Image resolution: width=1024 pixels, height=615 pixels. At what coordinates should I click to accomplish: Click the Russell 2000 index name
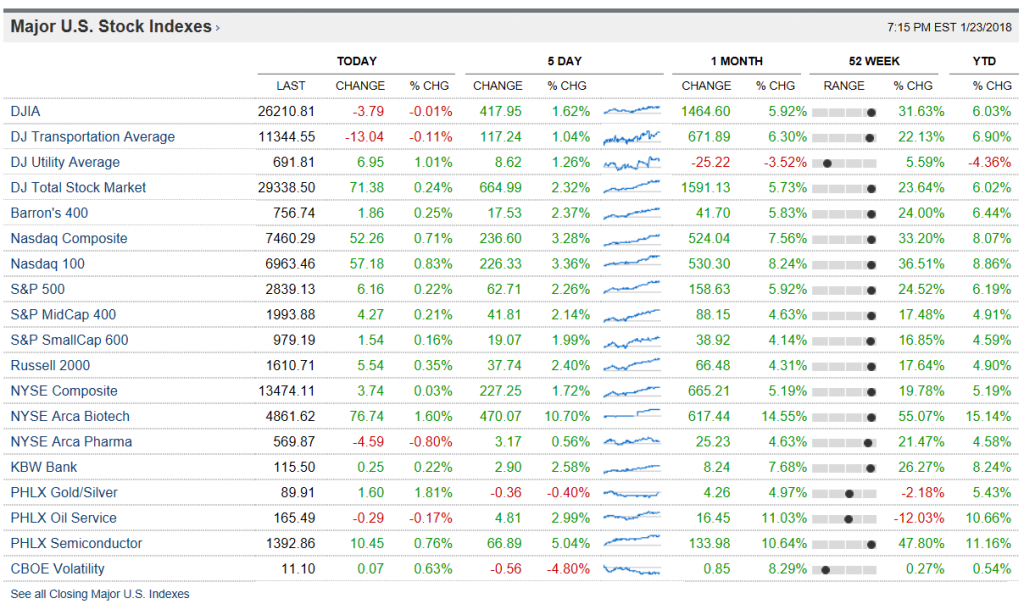50,365
